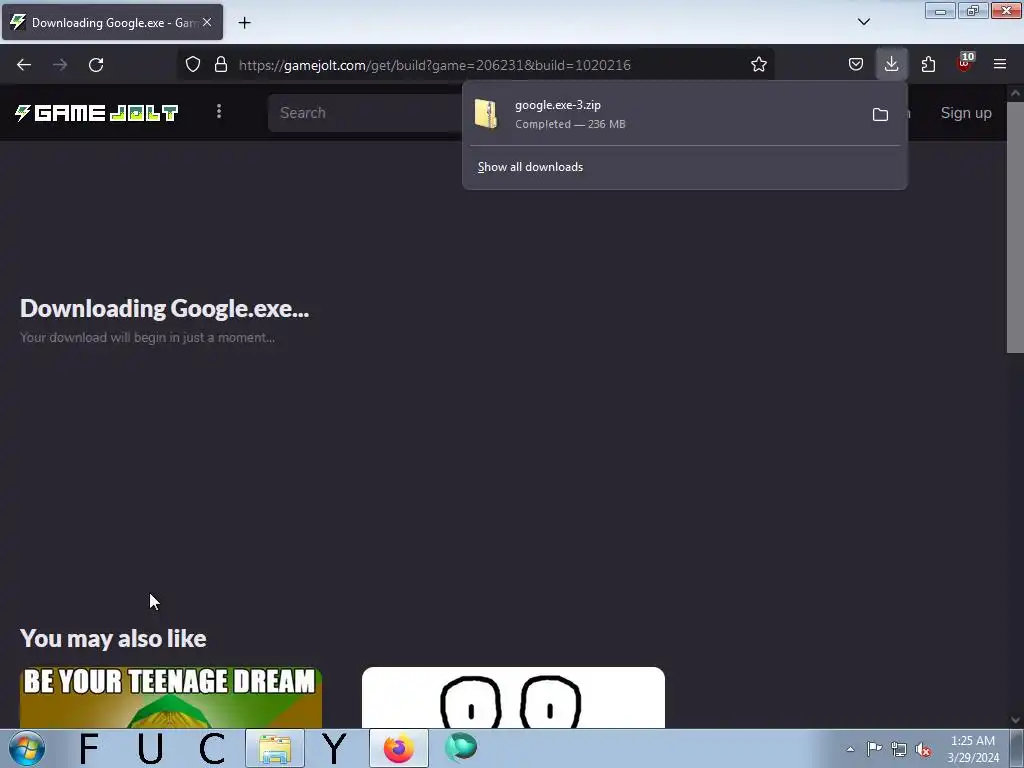
Task: Open the Extensions puzzle icon
Action: tap(928, 64)
